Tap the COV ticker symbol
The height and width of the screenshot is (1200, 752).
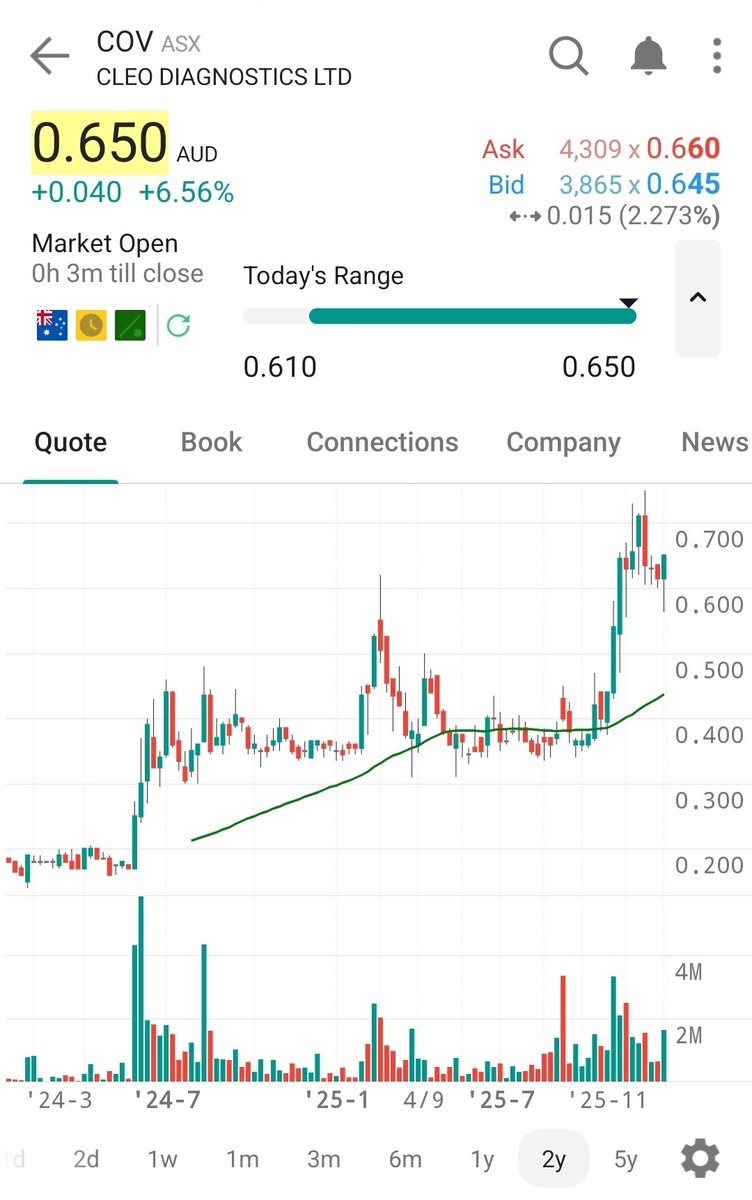[124, 41]
